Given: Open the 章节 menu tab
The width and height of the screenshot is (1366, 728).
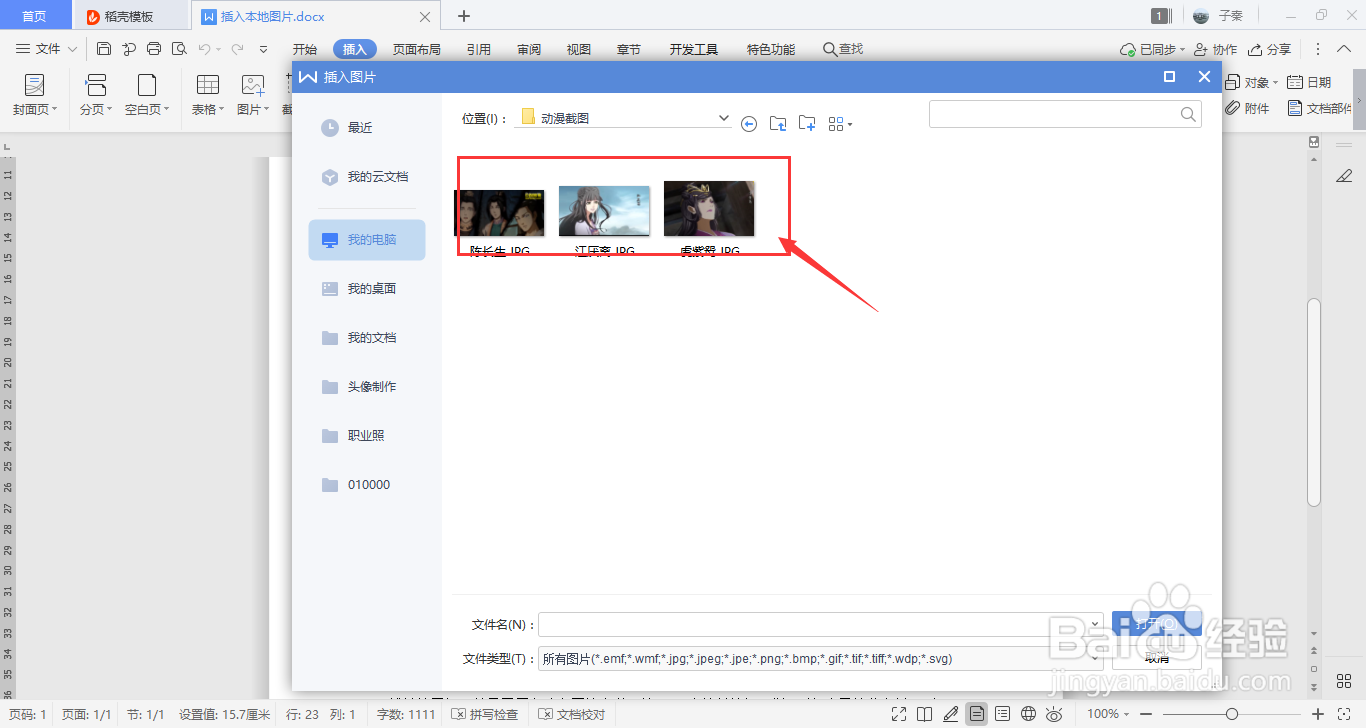Looking at the screenshot, I should [x=628, y=48].
